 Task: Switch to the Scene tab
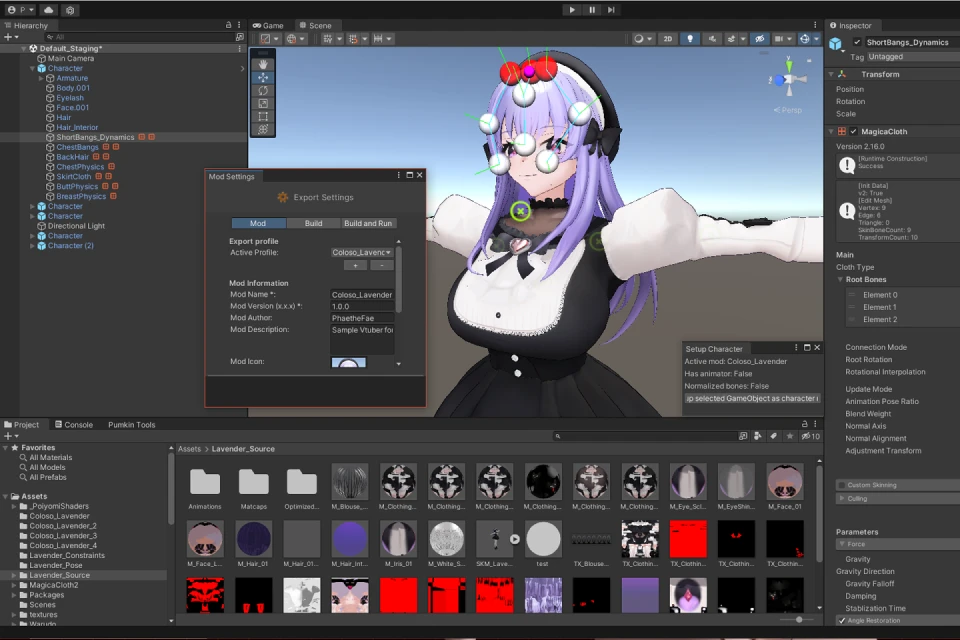point(315,25)
